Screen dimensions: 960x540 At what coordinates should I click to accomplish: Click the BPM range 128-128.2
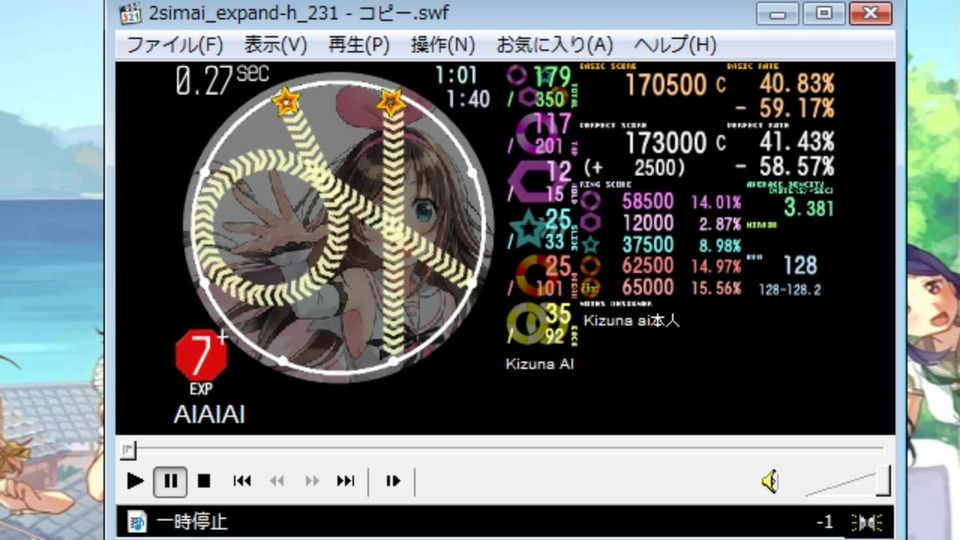[x=790, y=290]
